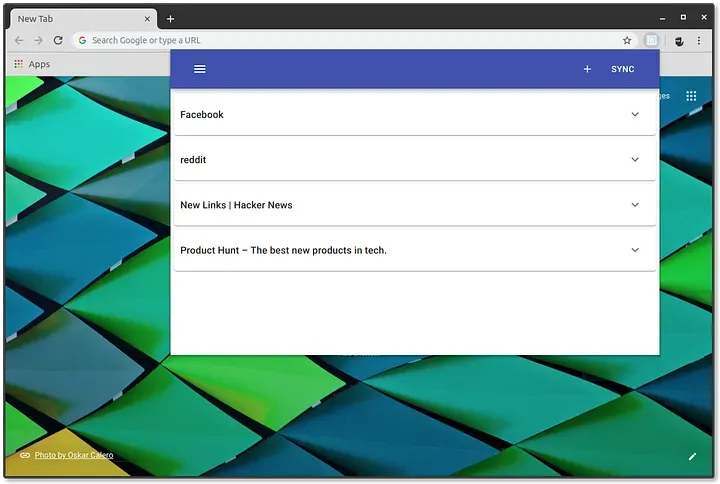Go back to the previous page
This screenshot has height=484, width=720.
19,41
